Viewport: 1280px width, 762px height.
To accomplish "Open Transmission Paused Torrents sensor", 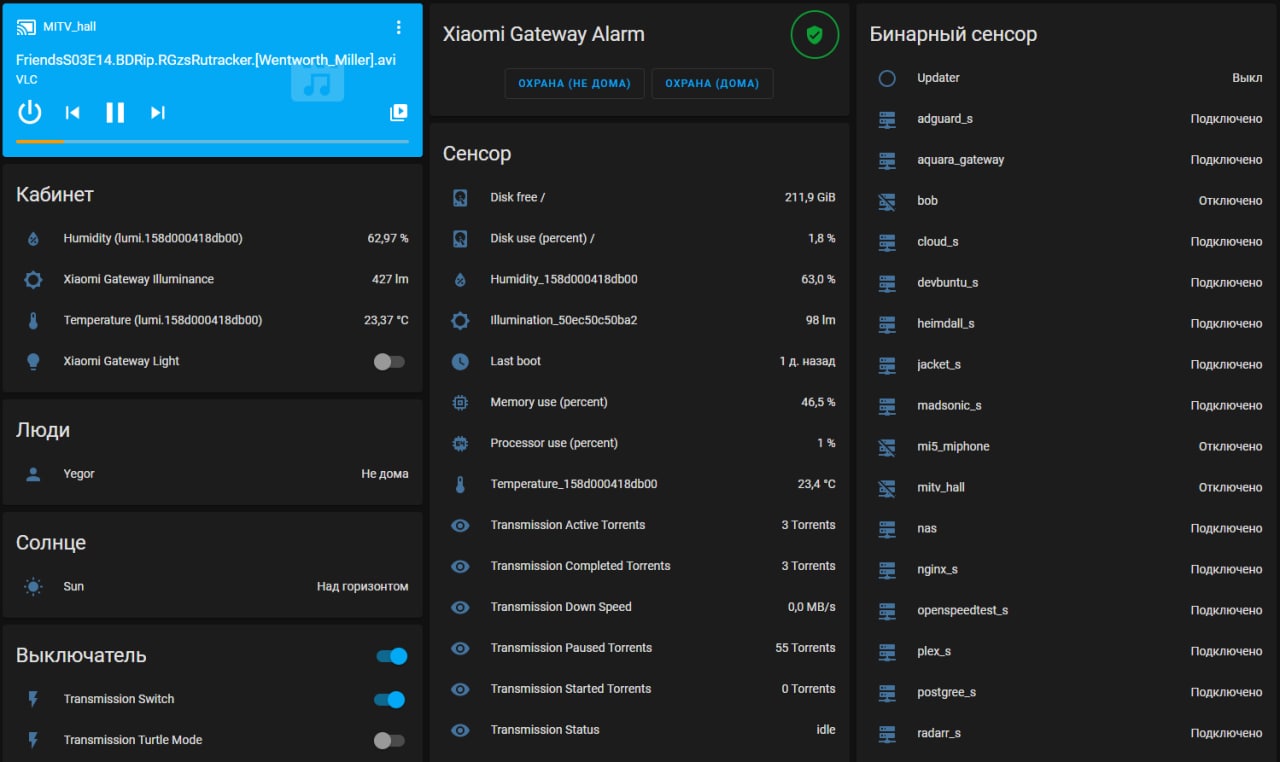I will pos(639,648).
